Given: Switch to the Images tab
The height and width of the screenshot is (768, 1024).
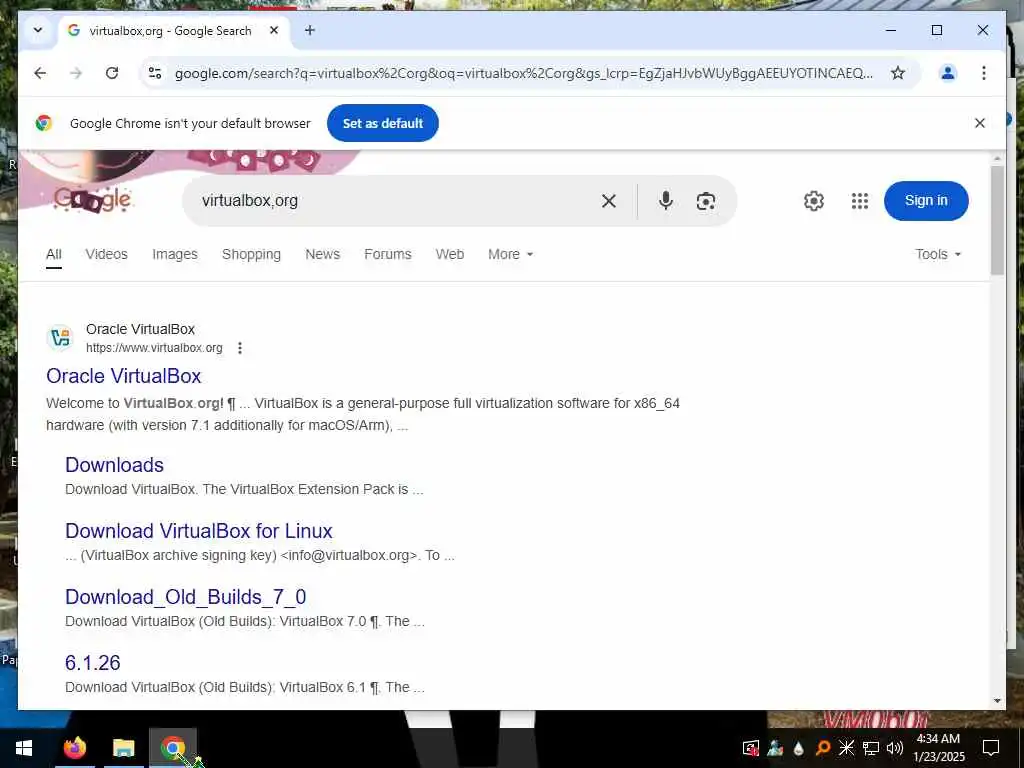Looking at the screenshot, I should coord(174,254).
